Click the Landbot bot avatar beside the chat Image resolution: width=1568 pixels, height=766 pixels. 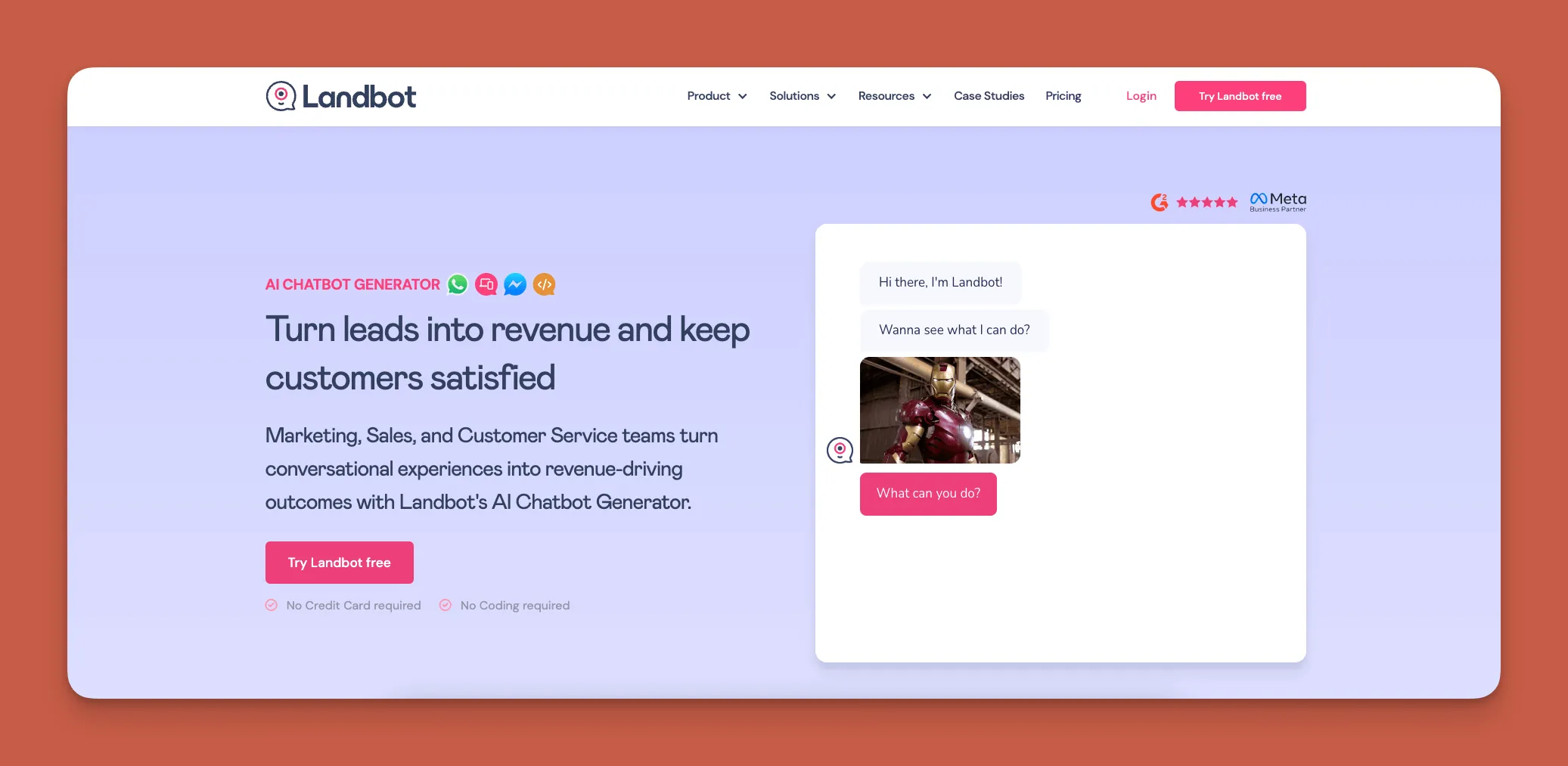tap(840, 449)
